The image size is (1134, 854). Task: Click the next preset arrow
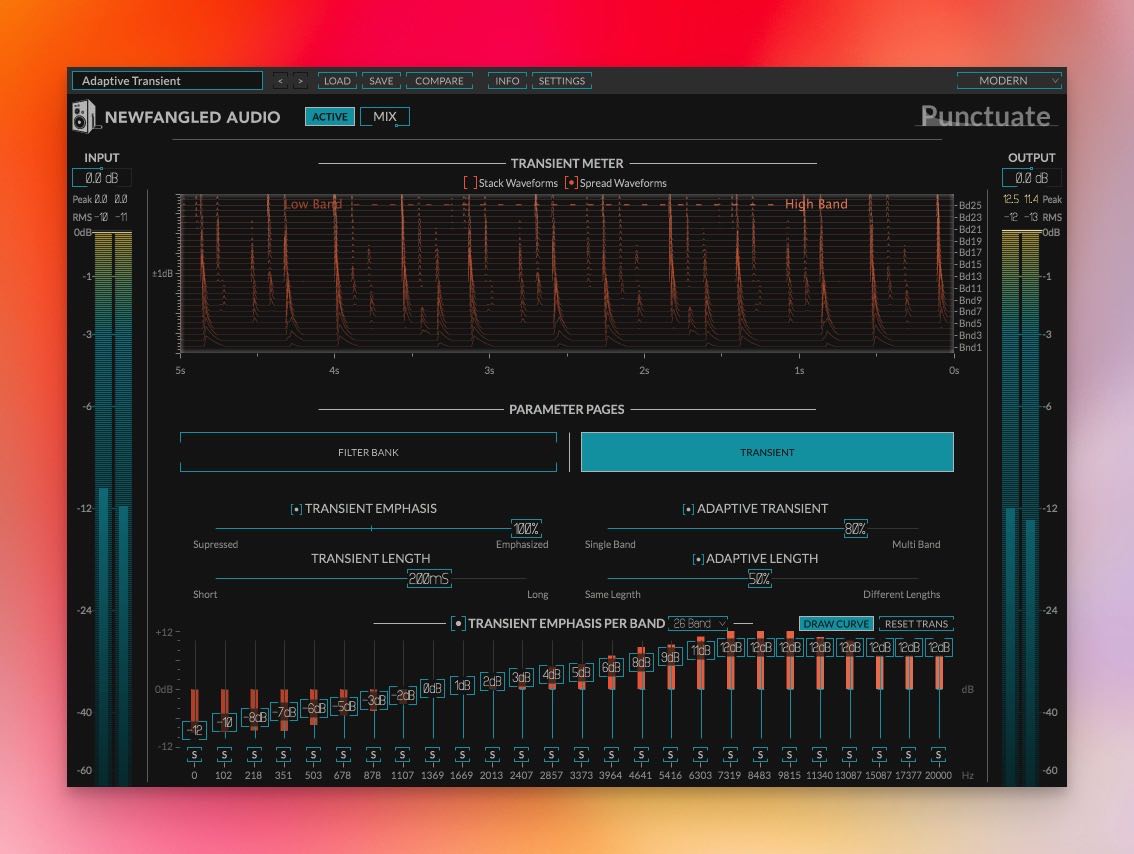(299, 81)
